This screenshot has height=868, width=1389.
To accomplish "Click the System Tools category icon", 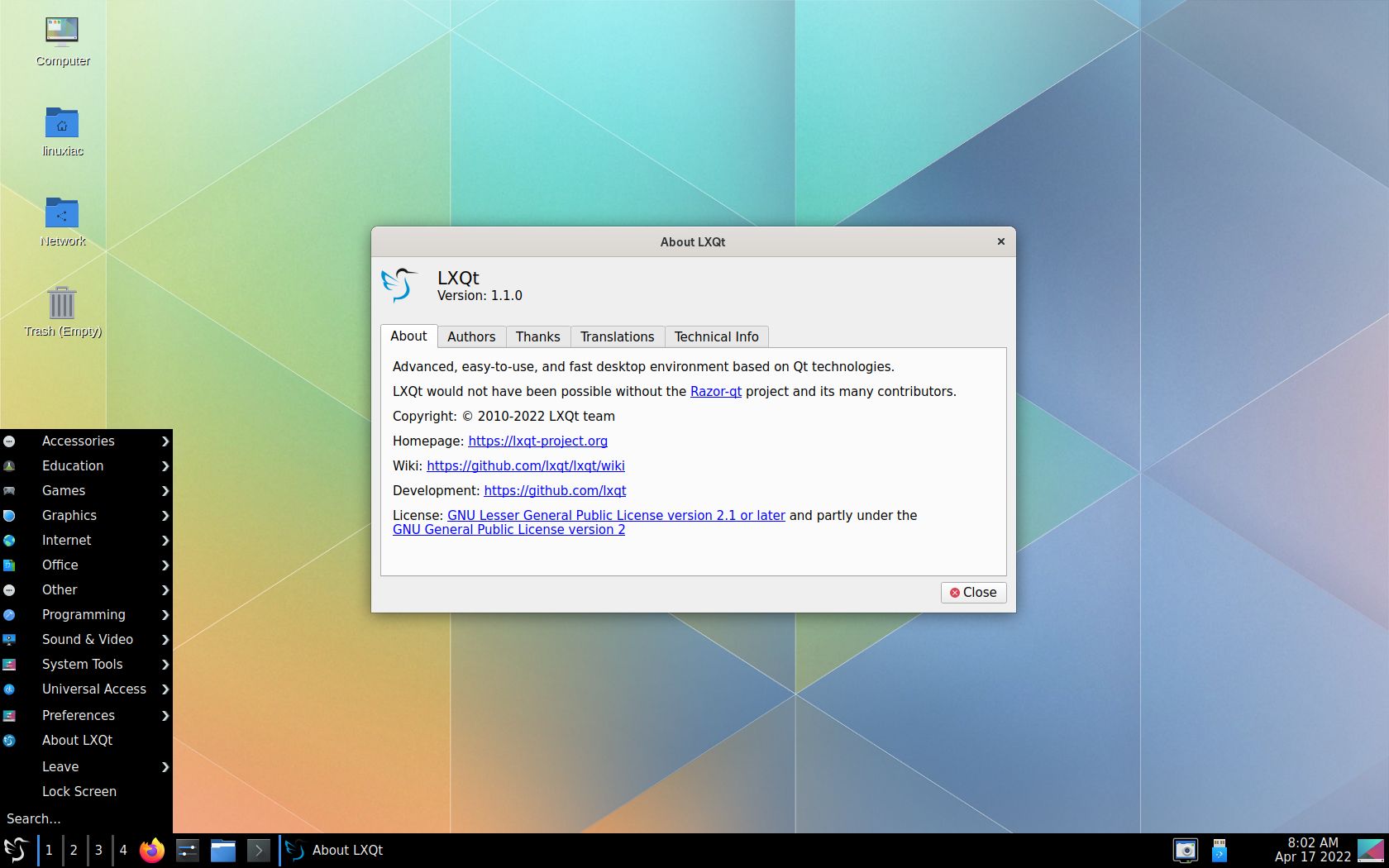I will 9,665.
